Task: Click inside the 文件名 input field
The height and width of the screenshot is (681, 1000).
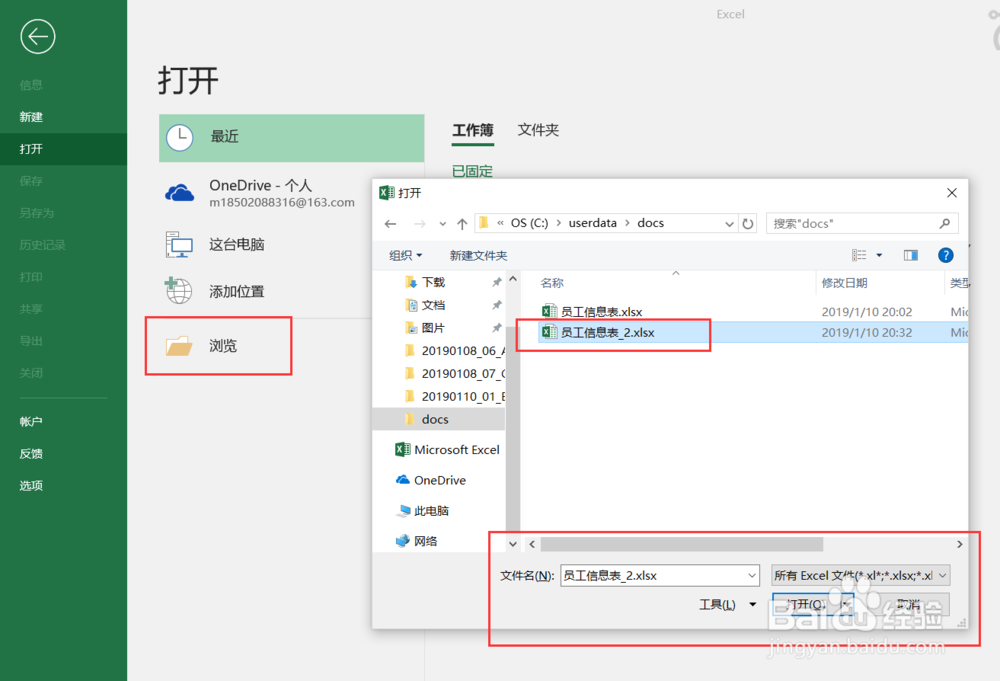Action: 655,575
